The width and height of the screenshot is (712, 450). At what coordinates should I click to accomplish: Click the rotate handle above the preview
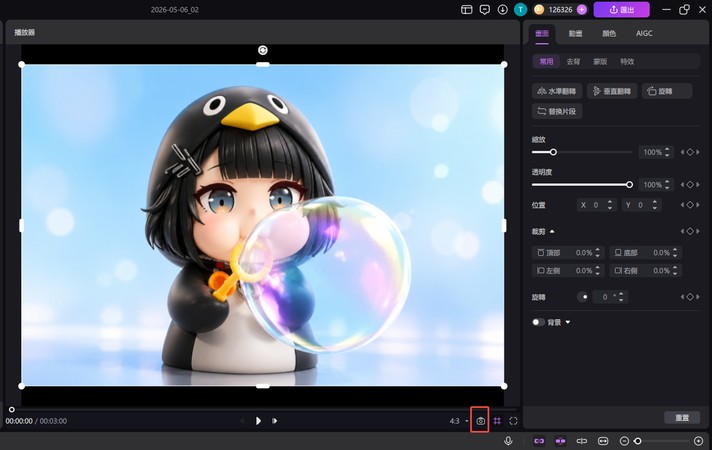(262, 50)
